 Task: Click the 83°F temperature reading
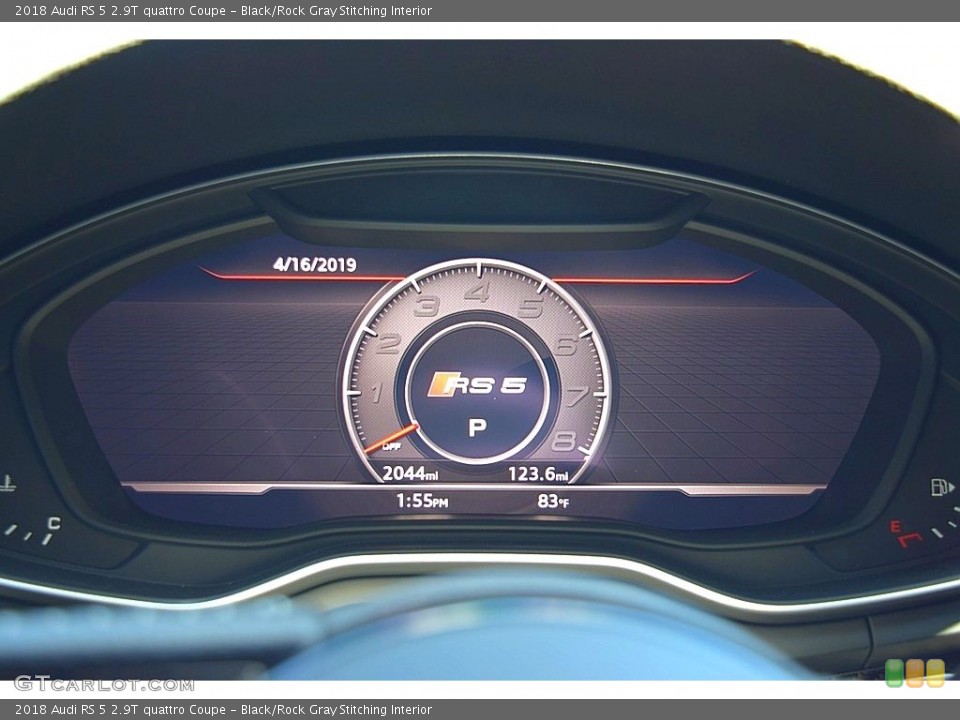[x=553, y=501]
